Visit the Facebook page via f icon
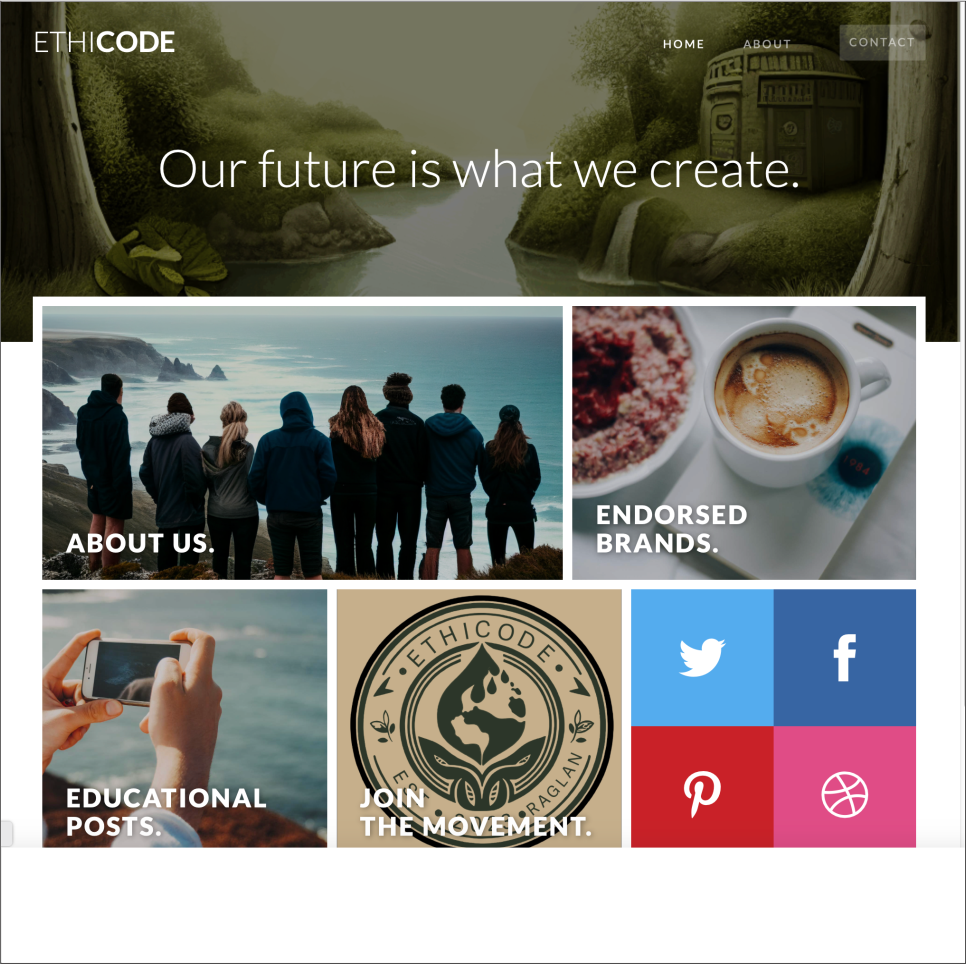Image resolution: width=966 pixels, height=964 pixels. [845, 657]
